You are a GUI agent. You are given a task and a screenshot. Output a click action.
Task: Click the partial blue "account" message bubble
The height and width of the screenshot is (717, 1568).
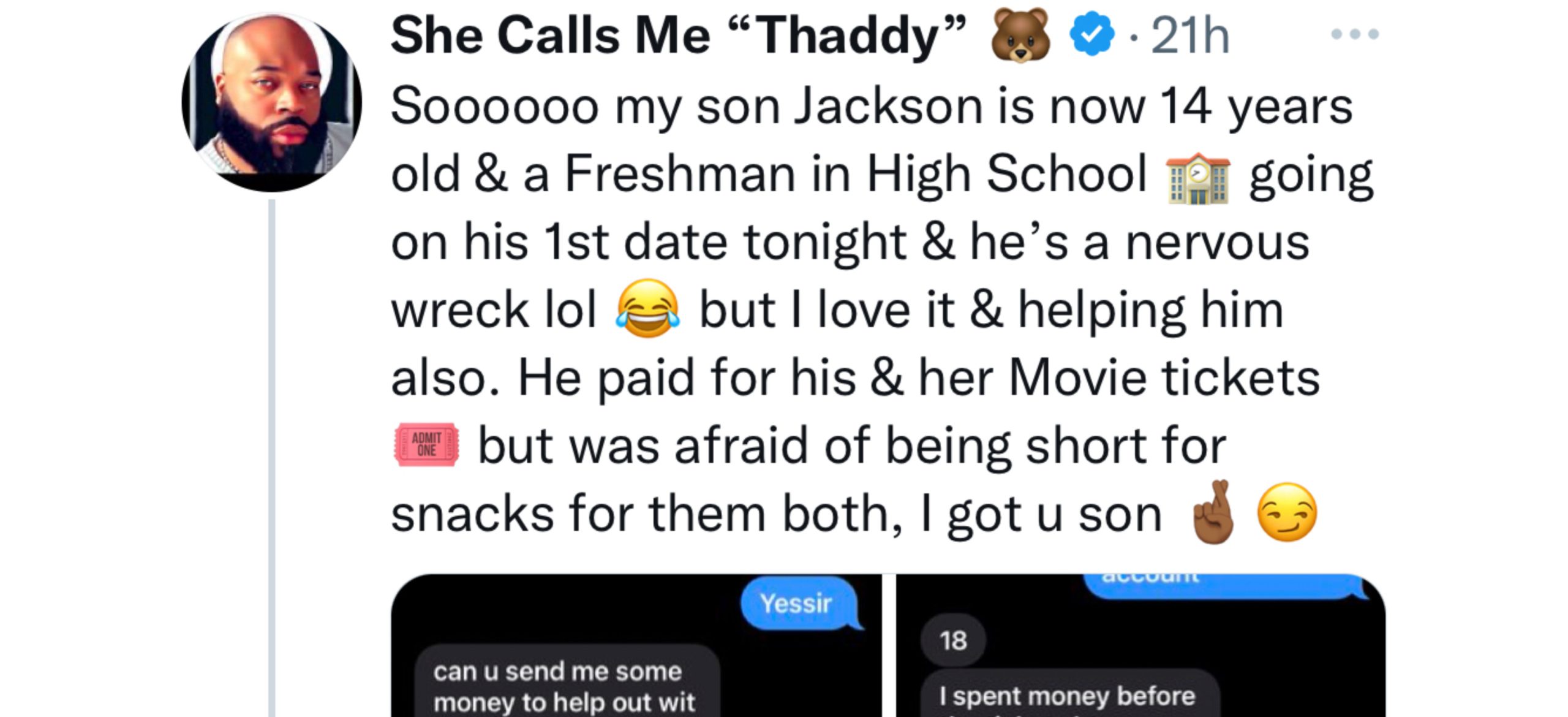point(1225,585)
